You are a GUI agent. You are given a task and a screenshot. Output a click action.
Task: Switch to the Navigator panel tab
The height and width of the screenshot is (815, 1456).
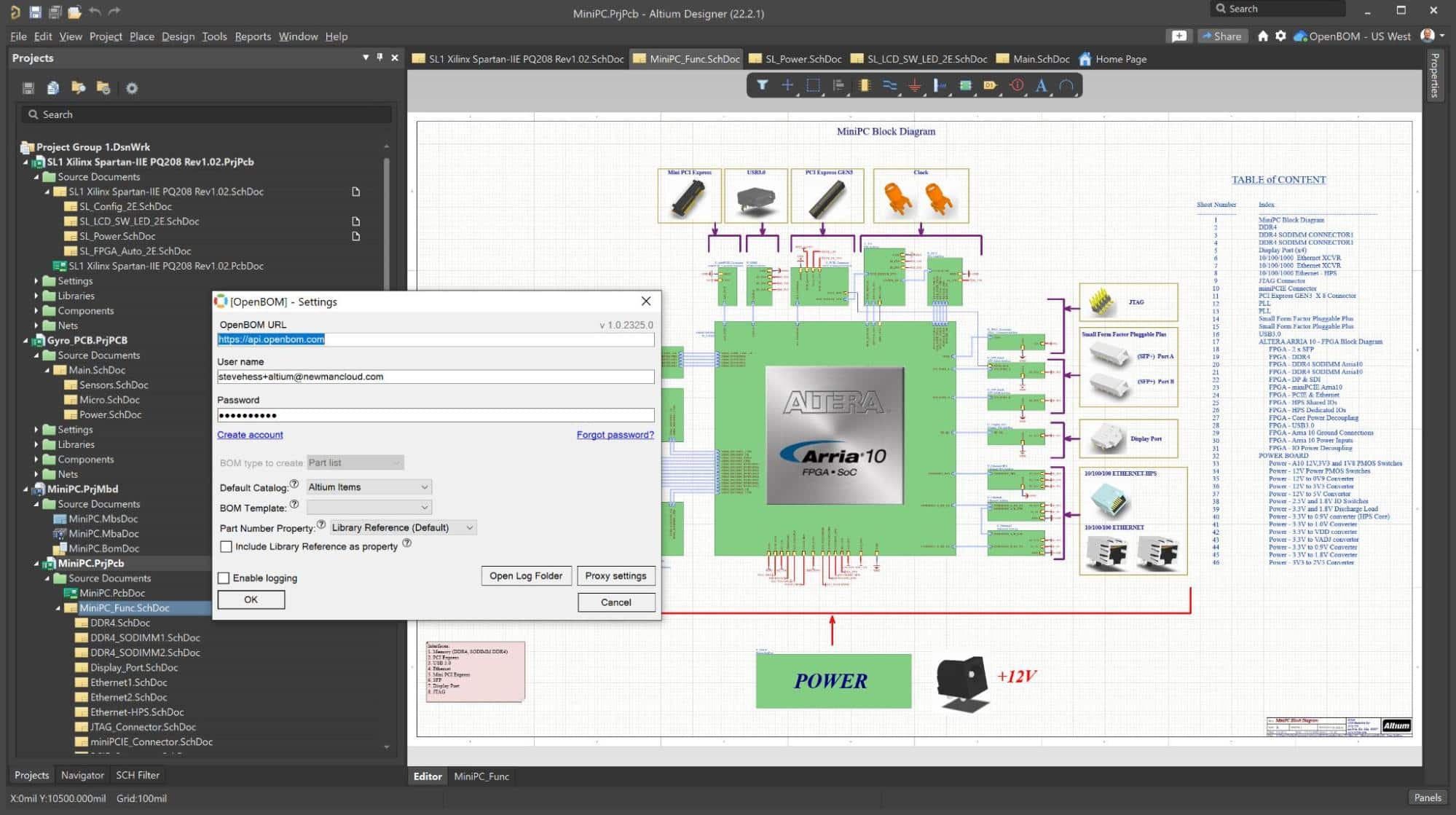[82, 775]
